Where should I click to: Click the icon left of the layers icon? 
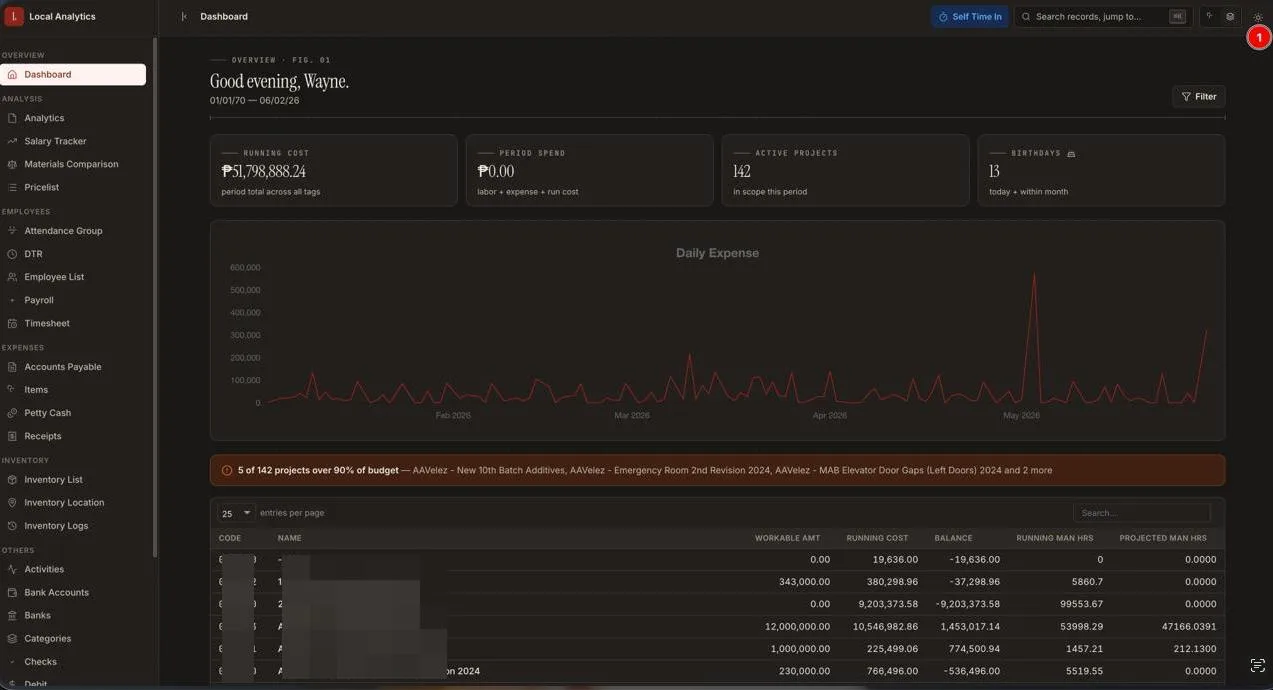click(x=1209, y=16)
